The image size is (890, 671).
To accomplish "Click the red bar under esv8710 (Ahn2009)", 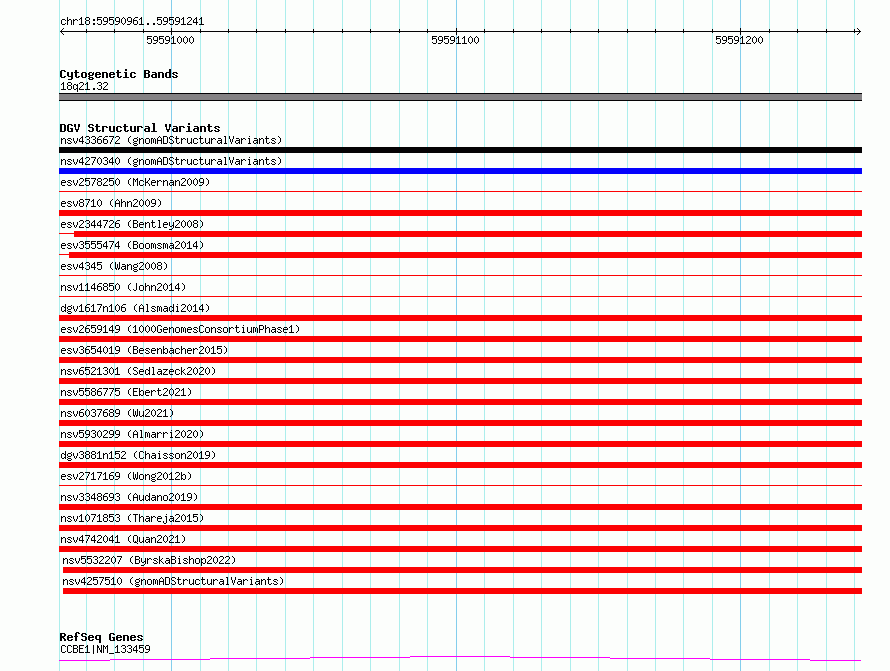I will tap(460, 213).
